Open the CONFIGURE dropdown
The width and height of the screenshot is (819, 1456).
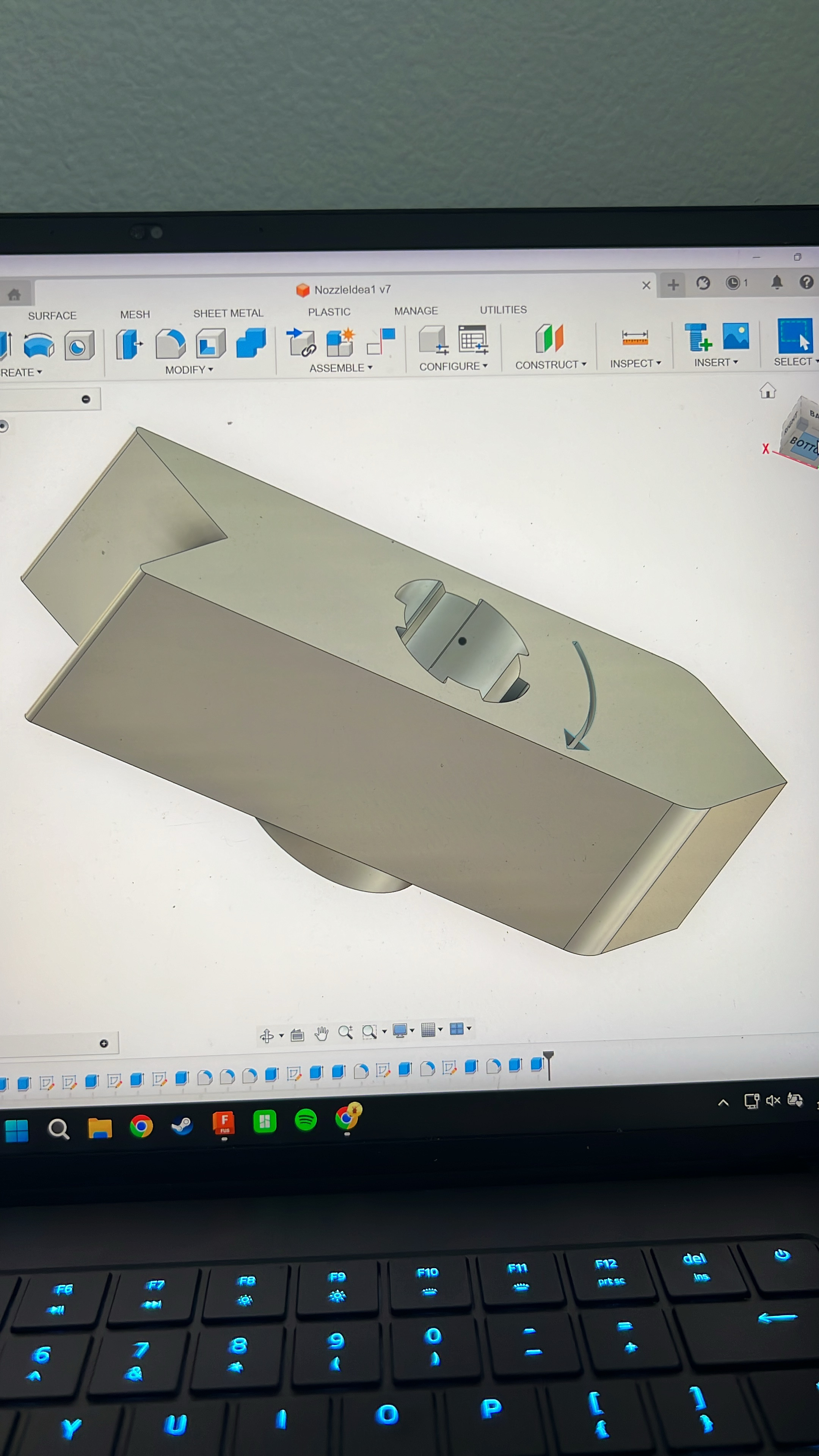(x=453, y=366)
